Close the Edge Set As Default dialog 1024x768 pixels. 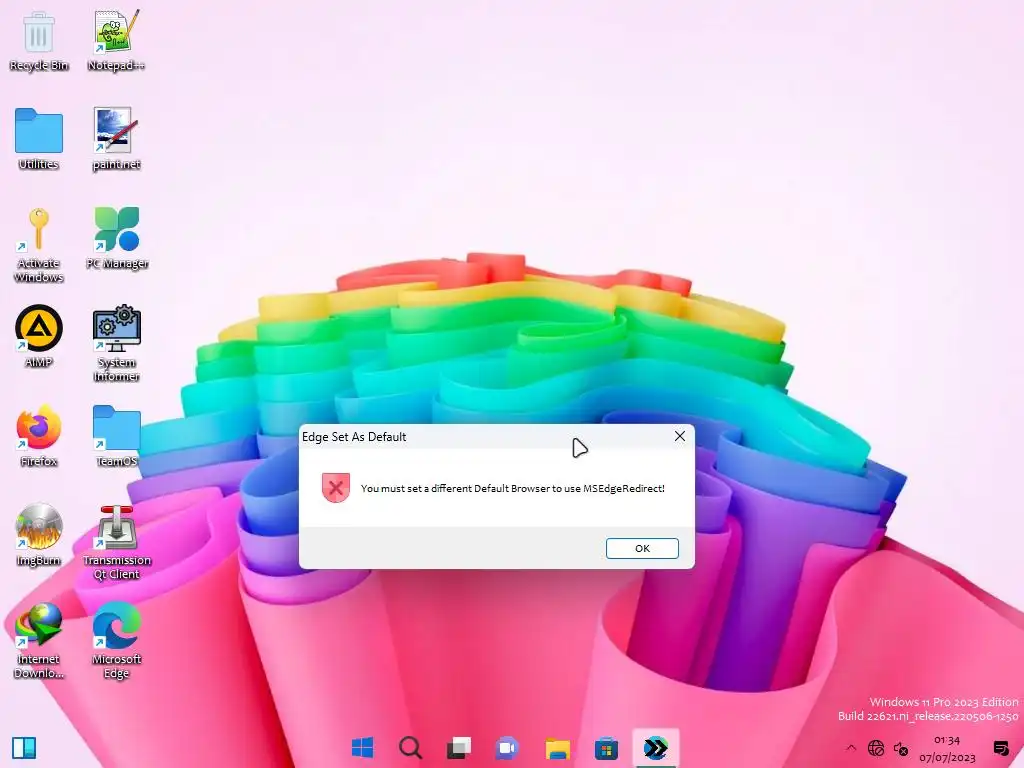(x=680, y=436)
